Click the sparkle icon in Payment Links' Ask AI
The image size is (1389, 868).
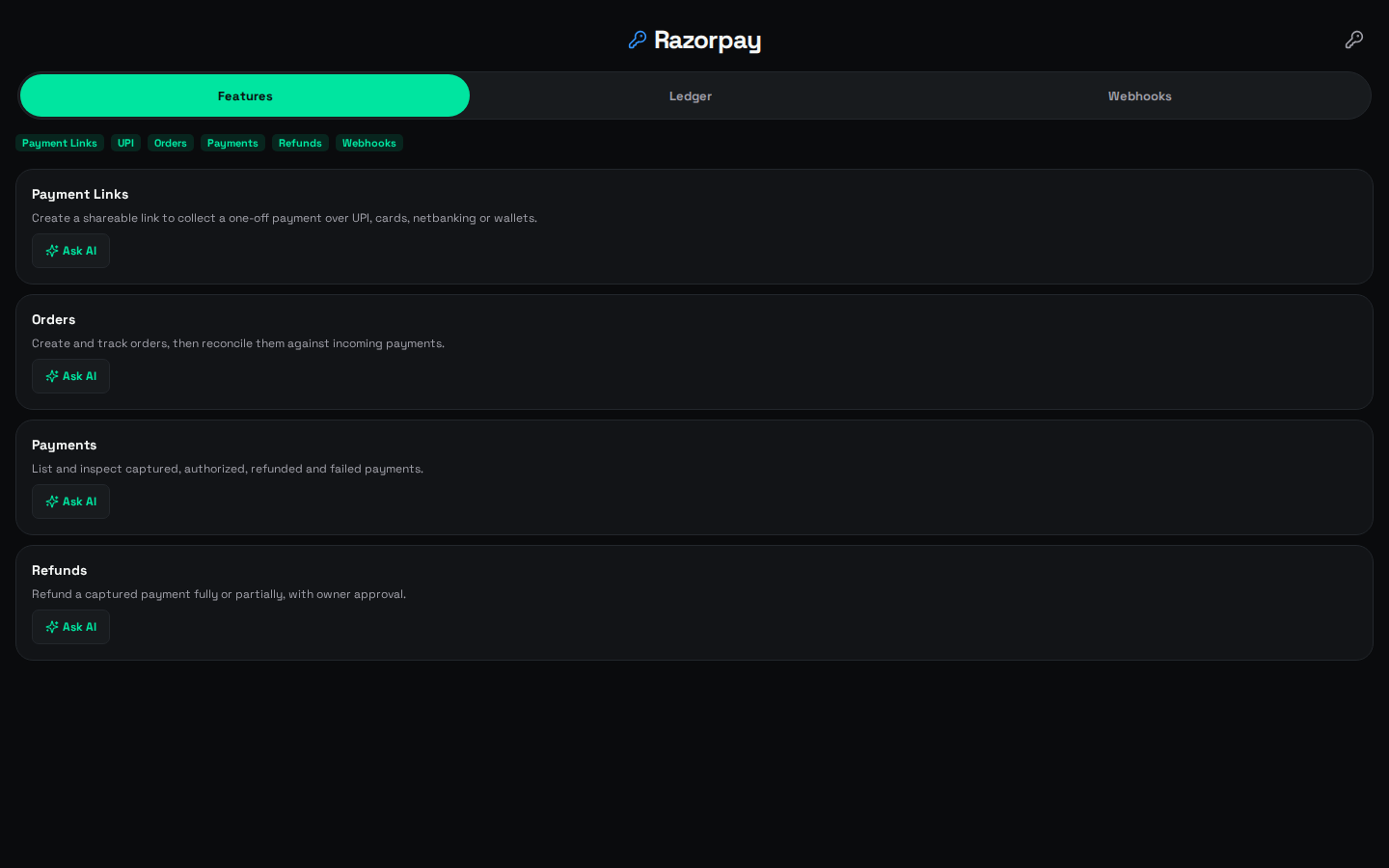tap(52, 251)
